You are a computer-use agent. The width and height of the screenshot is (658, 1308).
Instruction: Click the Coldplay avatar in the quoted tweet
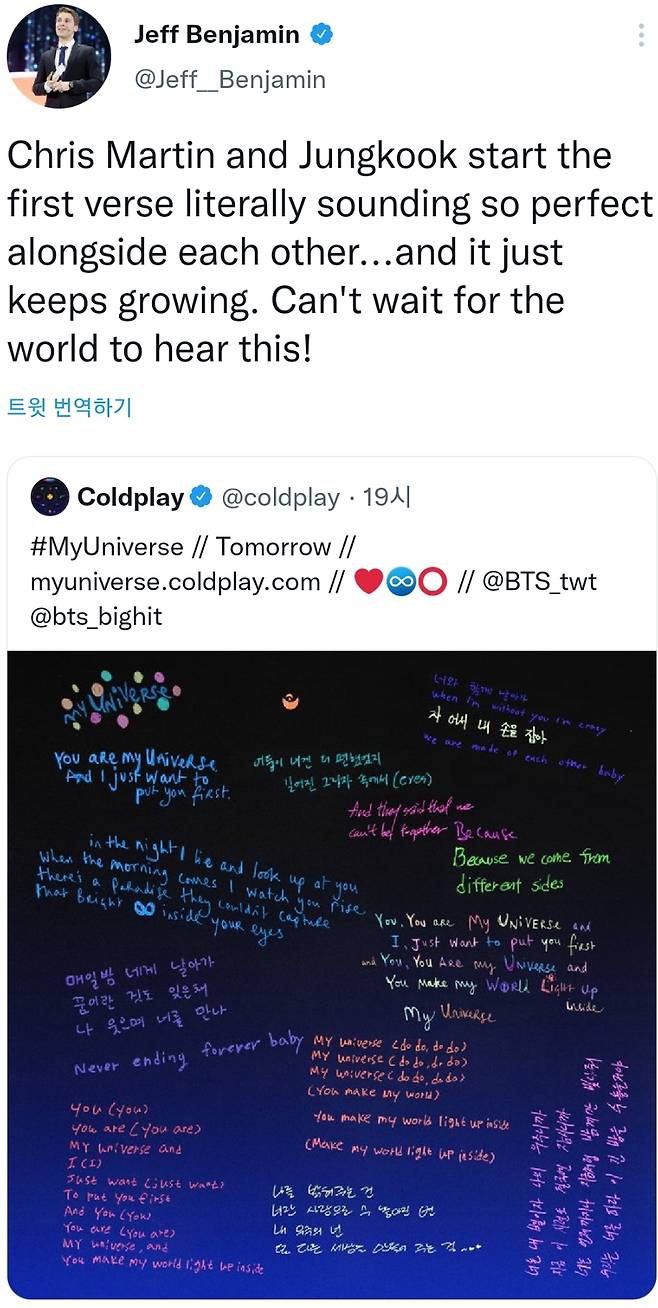tap(47, 496)
